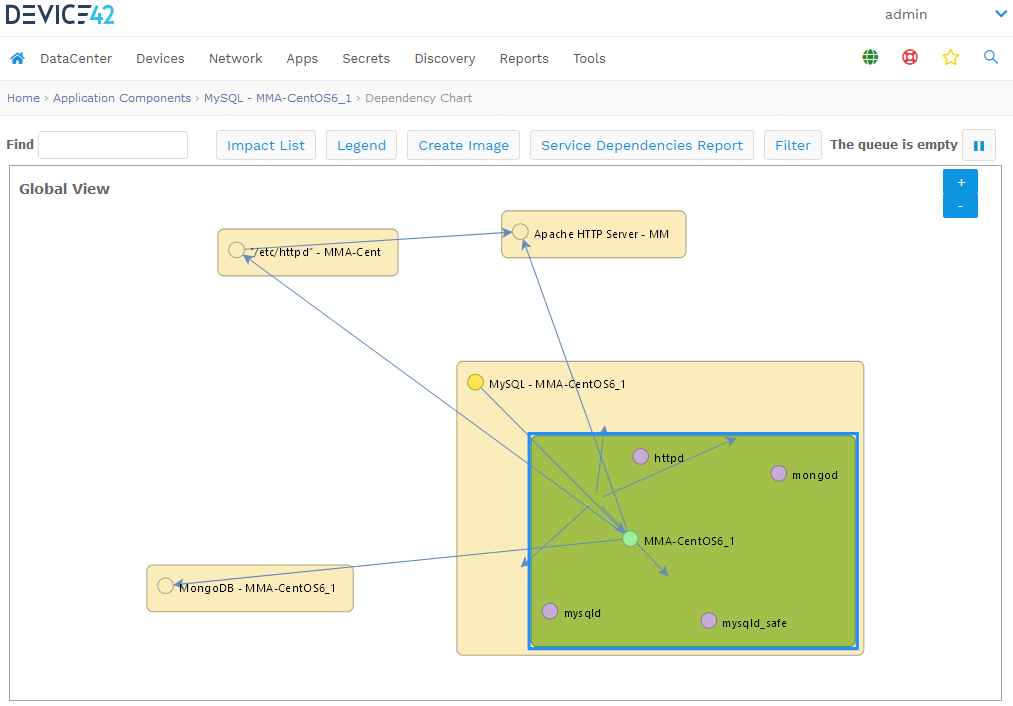Screen dimensions: 1013x706
Task: Click the MMA-CentOS6_1 device label text
Action: (x=689, y=541)
